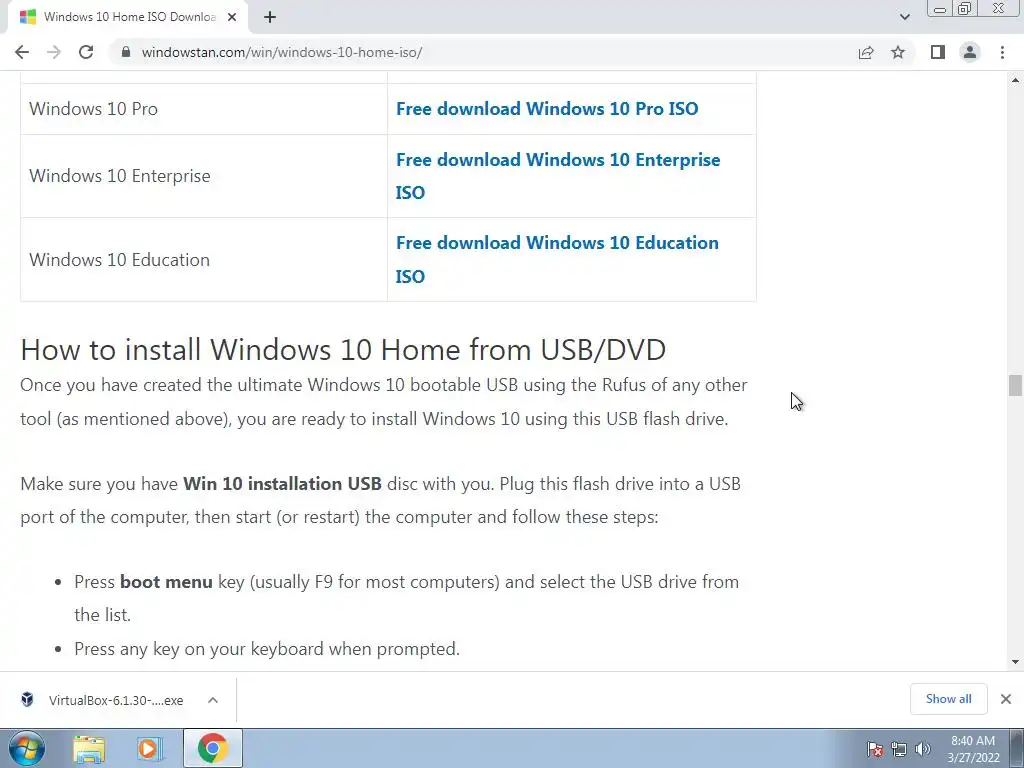
Task: Click the bold 'Win 10 installation USB' text
Action: (282, 484)
